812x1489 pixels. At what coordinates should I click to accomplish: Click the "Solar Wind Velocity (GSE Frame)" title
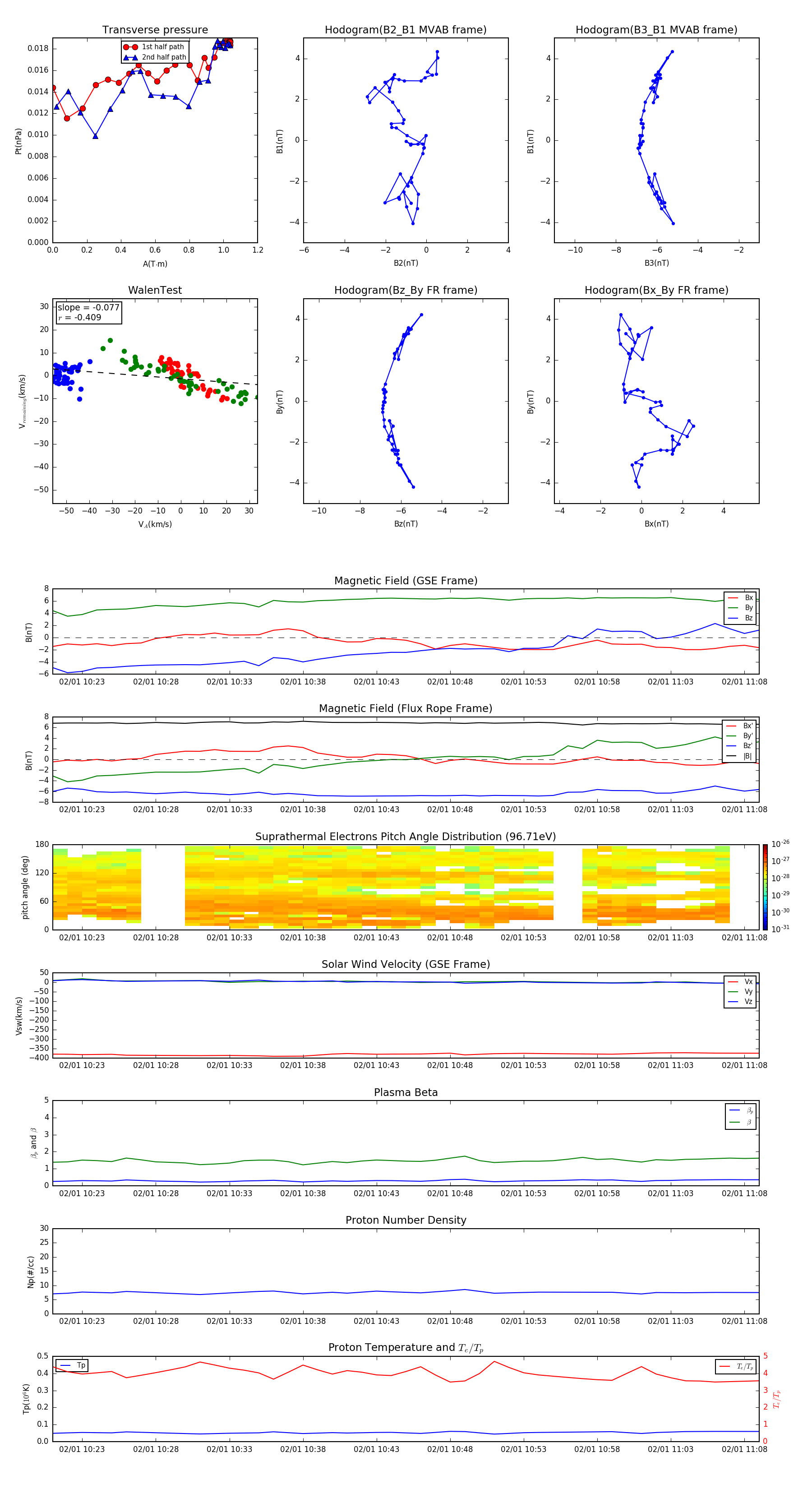(406, 965)
